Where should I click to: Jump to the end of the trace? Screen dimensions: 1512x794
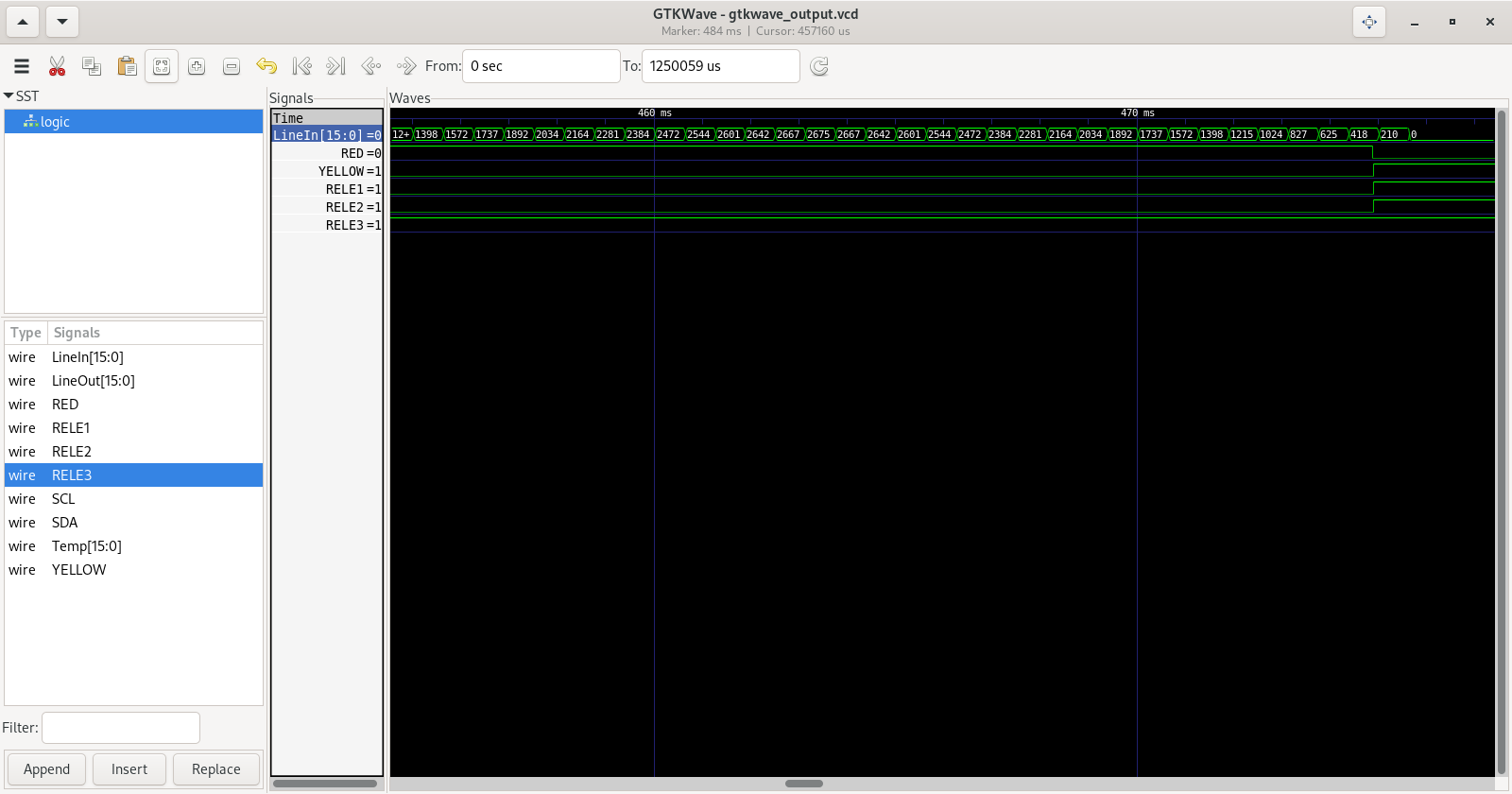(336, 66)
